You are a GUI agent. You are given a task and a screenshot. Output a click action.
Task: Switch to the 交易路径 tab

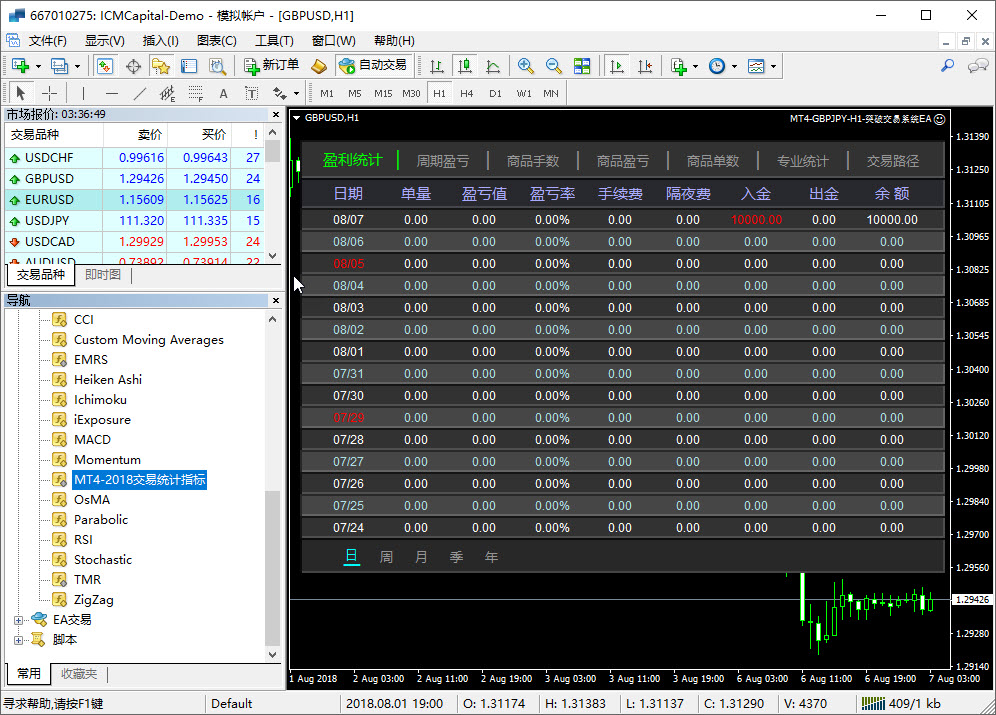pyautogui.click(x=892, y=161)
